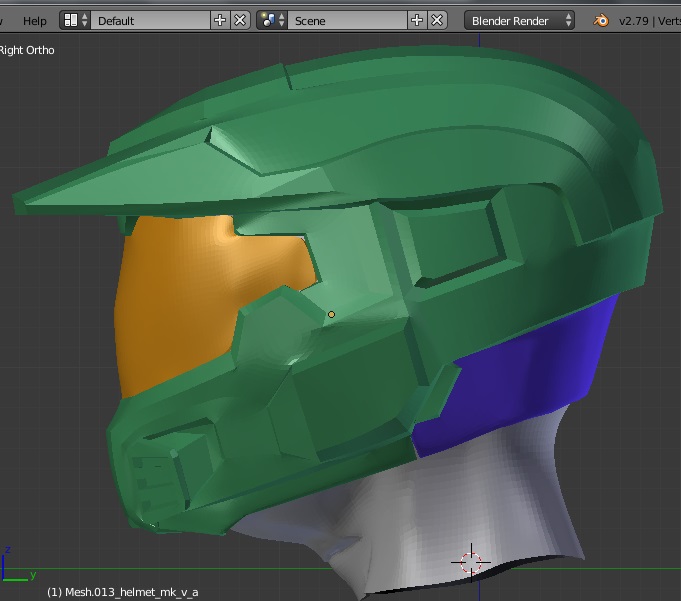Screen dimensions: 681x601
Task: Open the screen layout browser icon
Action: [75, 20]
